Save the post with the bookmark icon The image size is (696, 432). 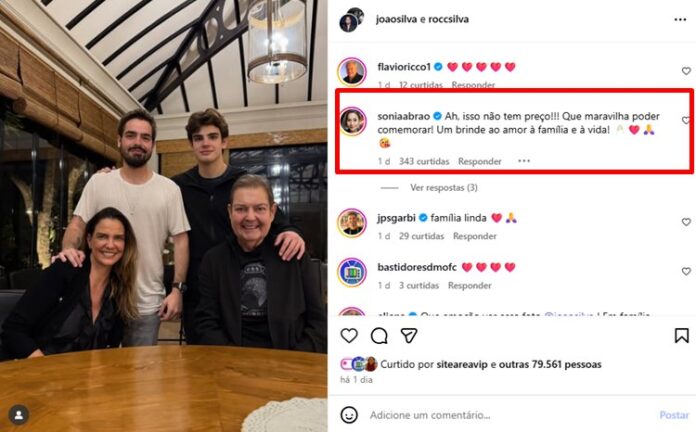point(681,336)
